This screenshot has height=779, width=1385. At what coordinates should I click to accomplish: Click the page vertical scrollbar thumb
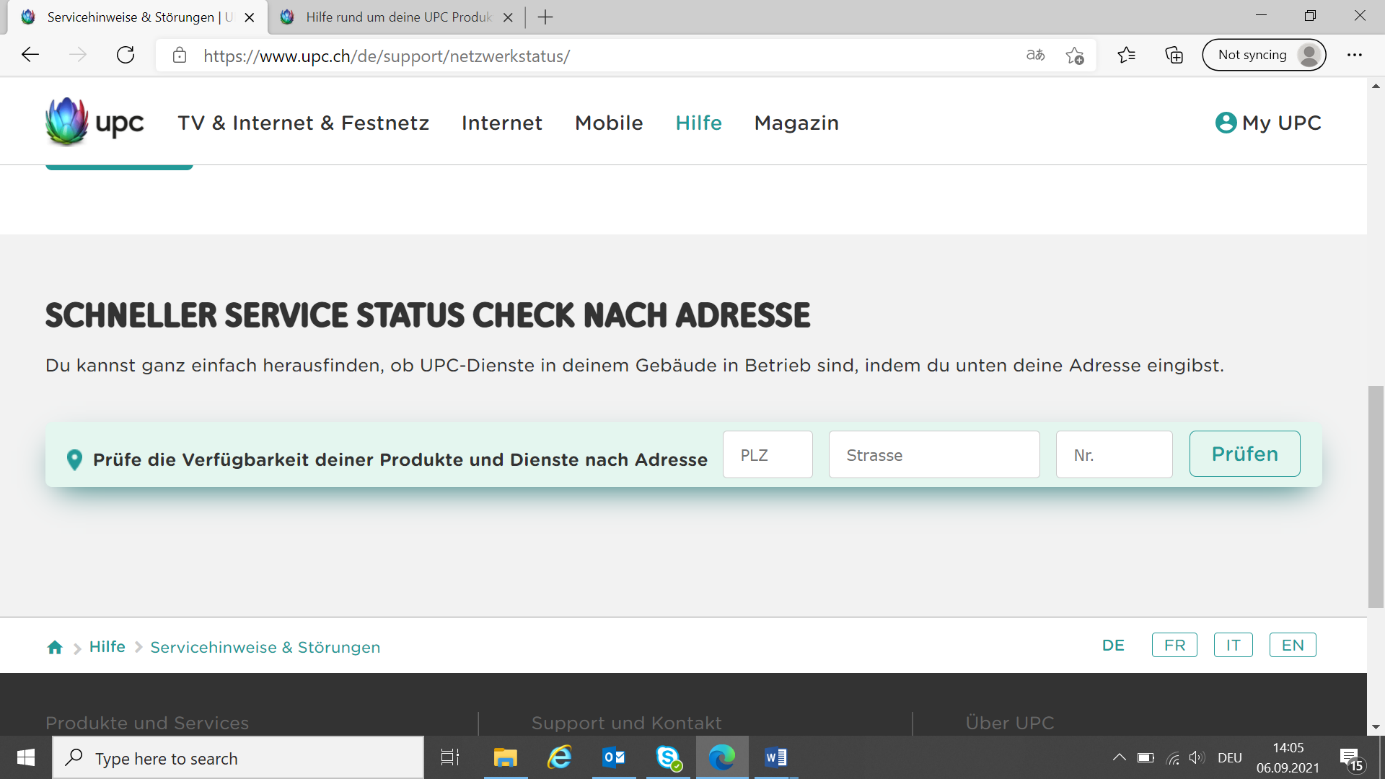[x=1376, y=495]
